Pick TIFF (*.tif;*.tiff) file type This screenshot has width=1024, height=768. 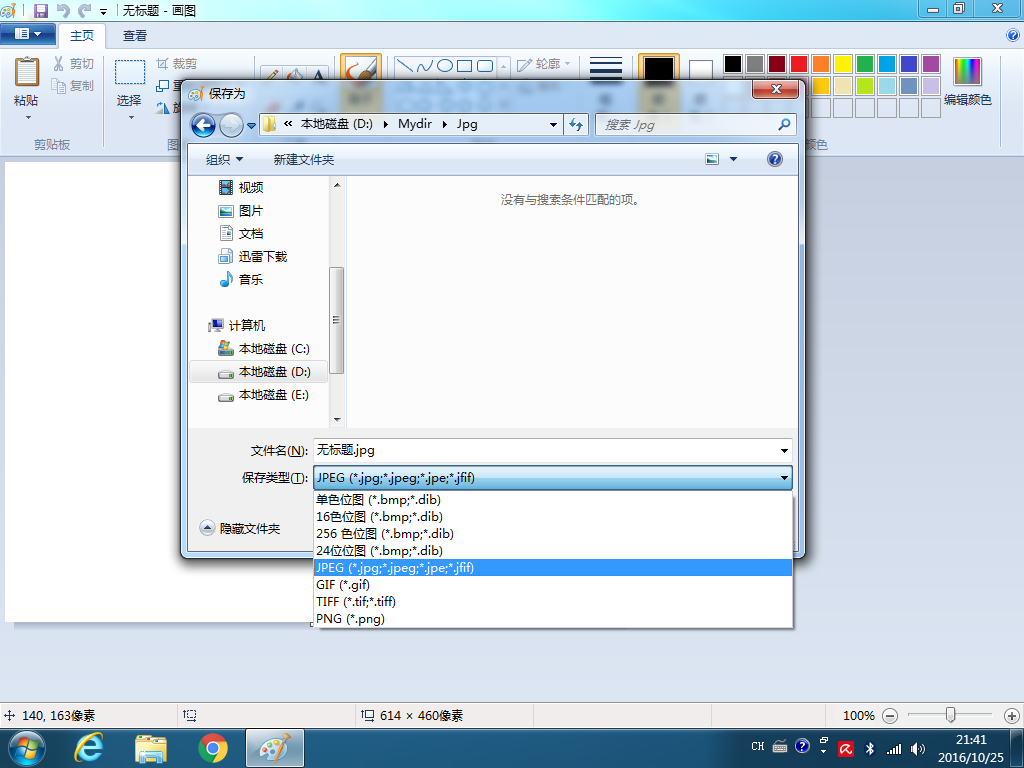click(x=553, y=601)
